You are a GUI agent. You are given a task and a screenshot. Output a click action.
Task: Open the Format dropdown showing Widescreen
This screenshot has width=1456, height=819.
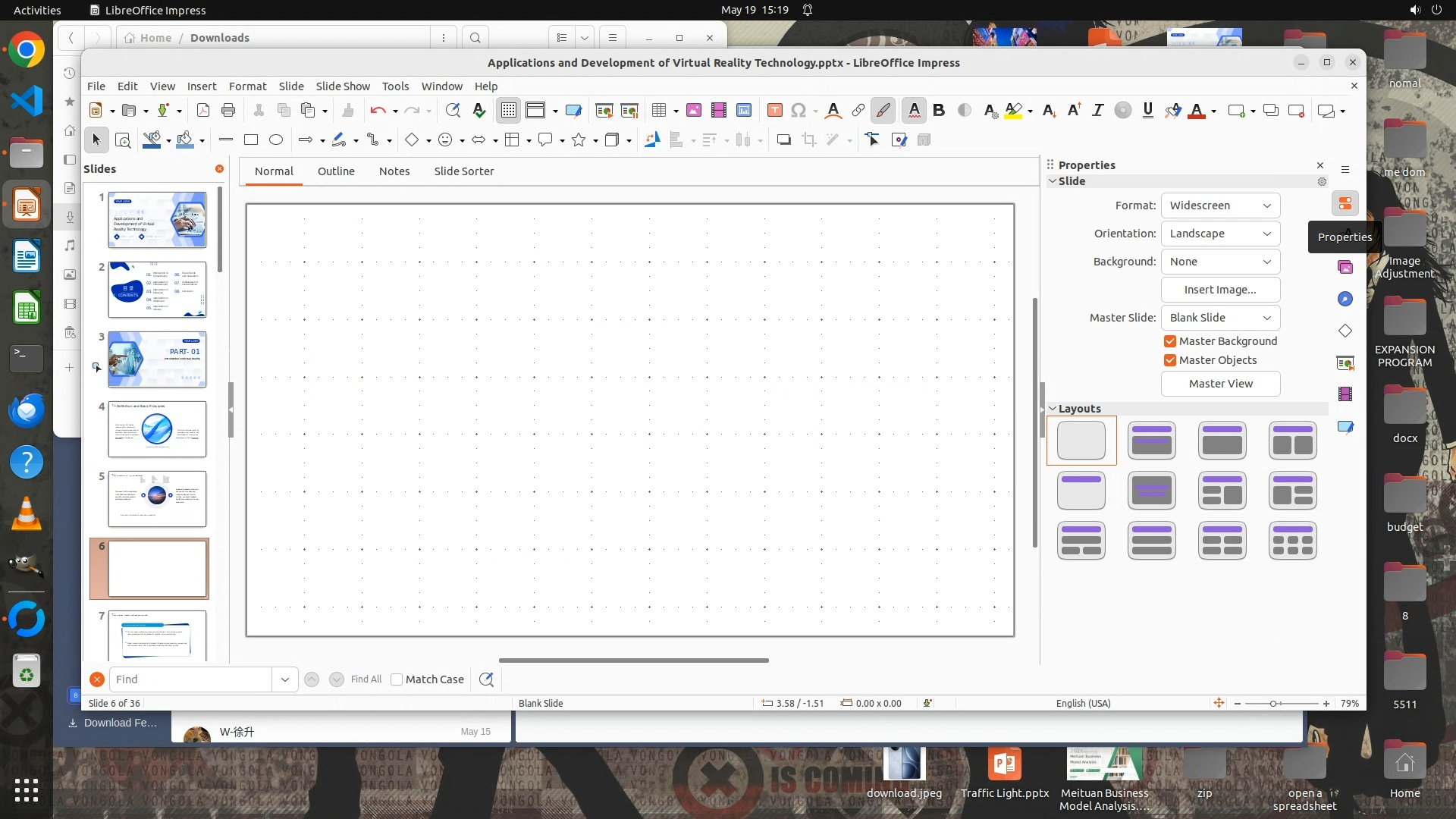tap(1219, 206)
